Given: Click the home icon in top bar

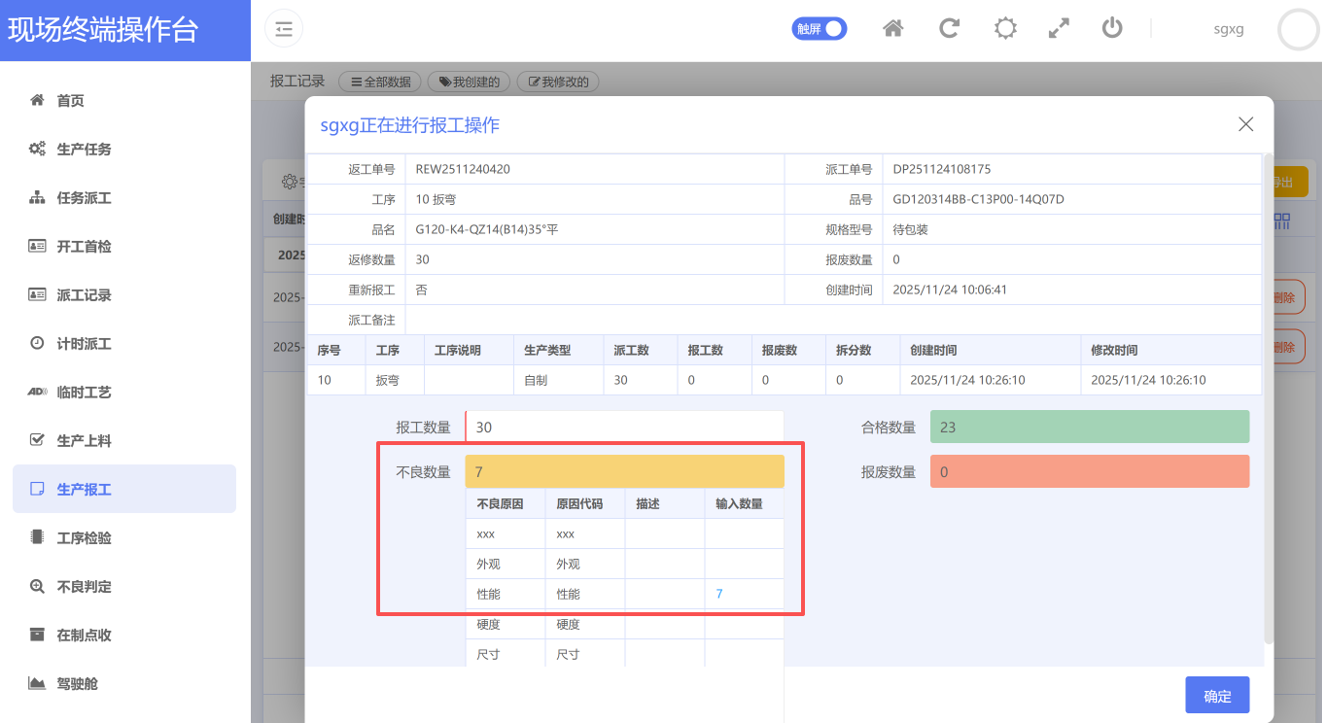Looking at the screenshot, I should (893, 28).
